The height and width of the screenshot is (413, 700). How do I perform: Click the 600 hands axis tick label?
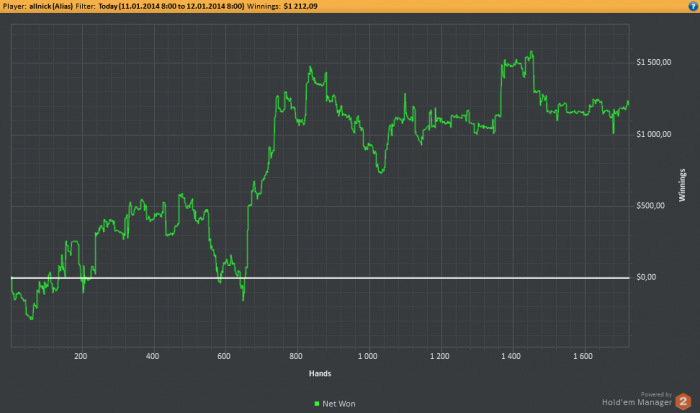pyautogui.click(x=224, y=356)
